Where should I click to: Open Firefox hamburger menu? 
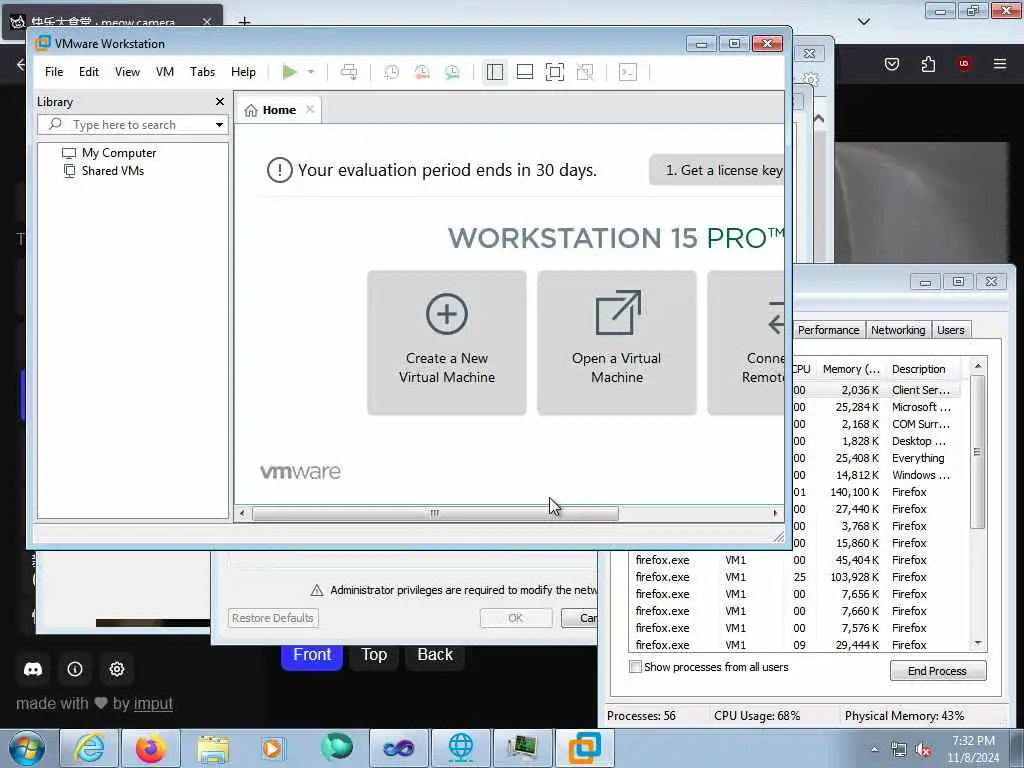(x=1000, y=64)
